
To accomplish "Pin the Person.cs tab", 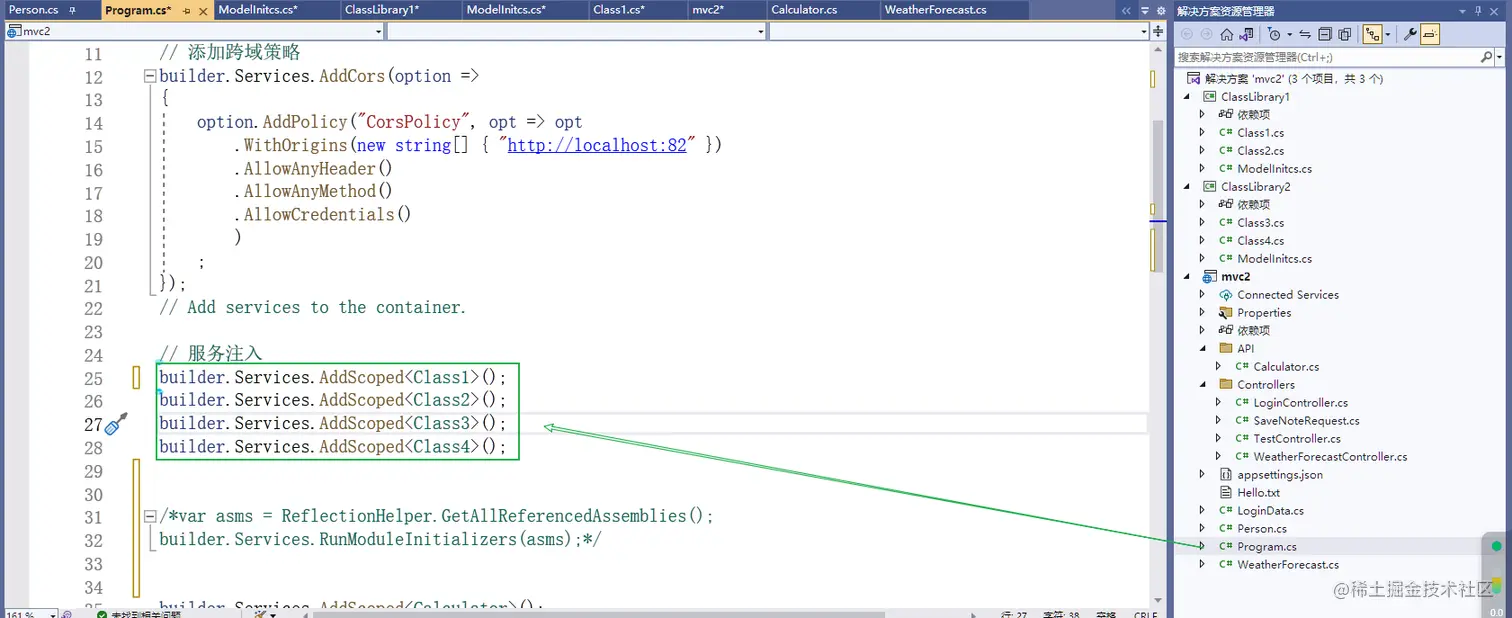I will 72,10.
